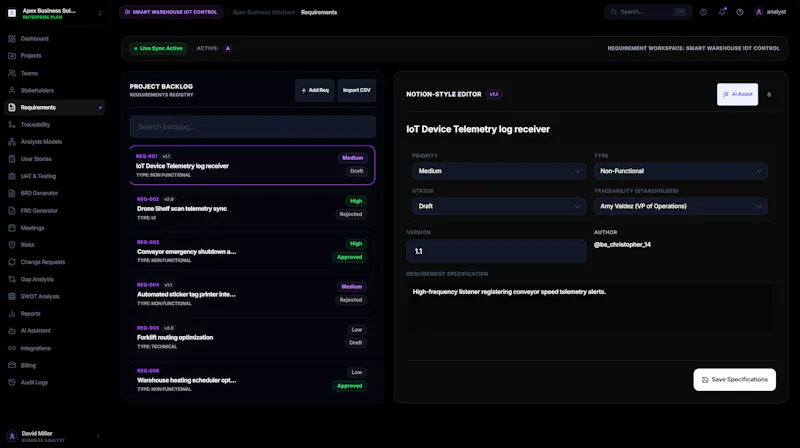
Task: Click the David Miller profile avatar
Action: click(12, 436)
